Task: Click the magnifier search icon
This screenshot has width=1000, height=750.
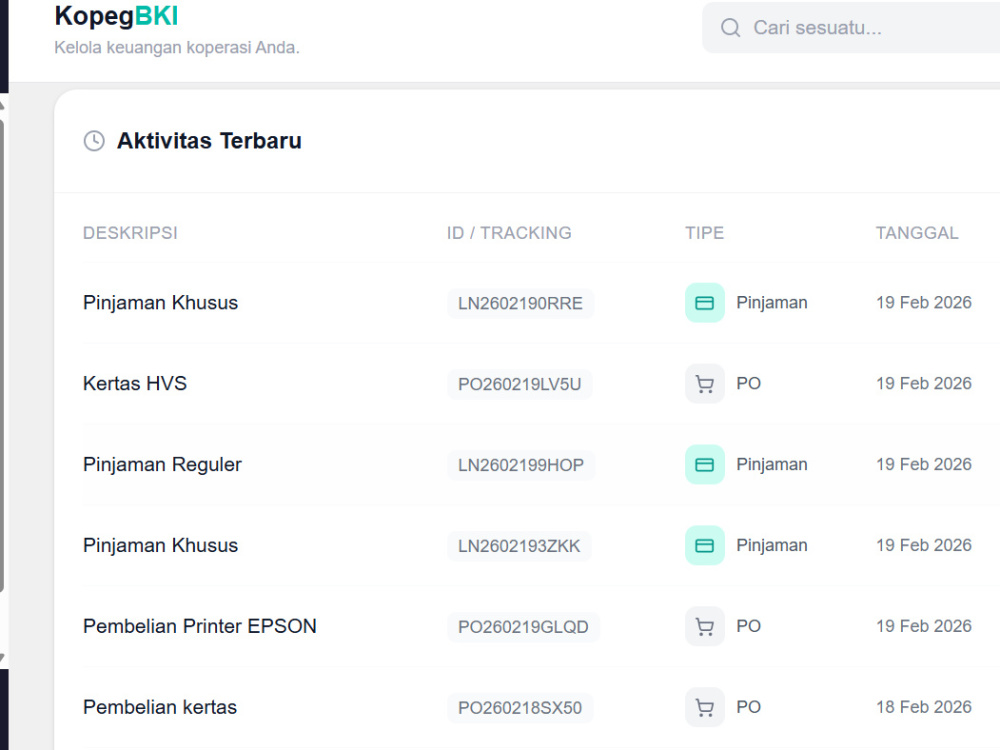Action: pyautogui.click(x=730, y=28)
